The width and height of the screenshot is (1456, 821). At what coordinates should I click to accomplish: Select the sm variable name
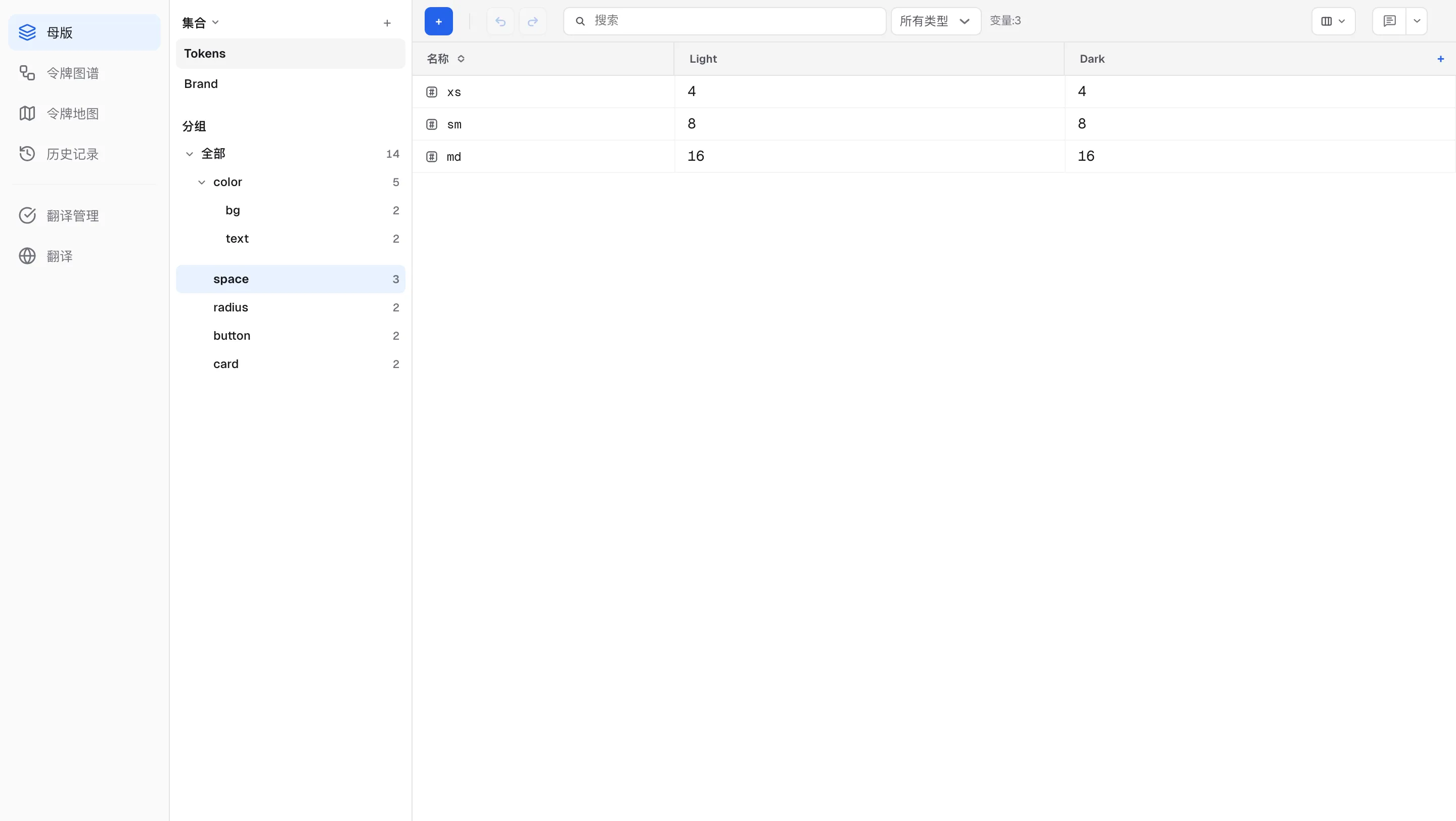tap(454, 124)
